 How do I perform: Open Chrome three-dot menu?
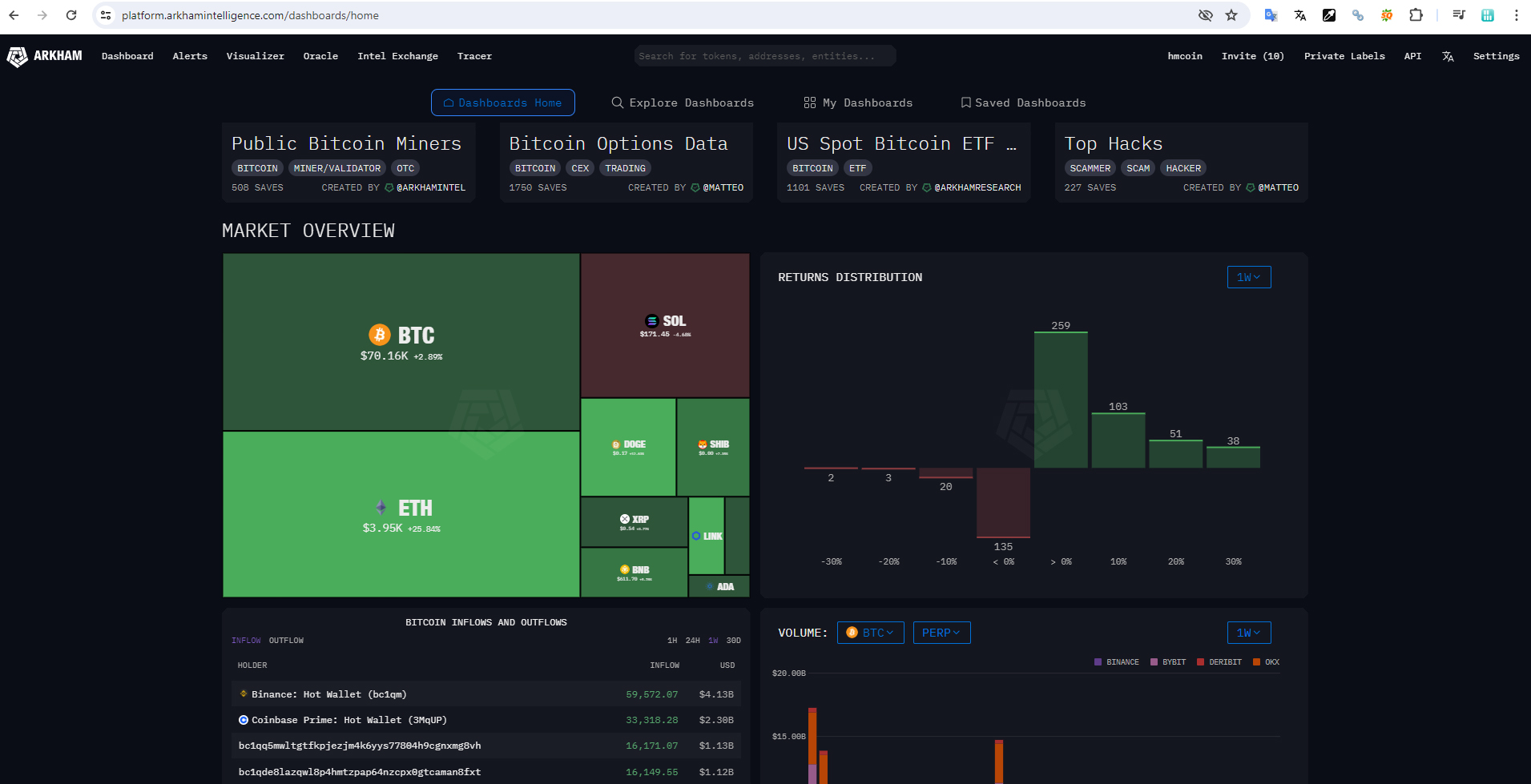(x=1516, y=15)
